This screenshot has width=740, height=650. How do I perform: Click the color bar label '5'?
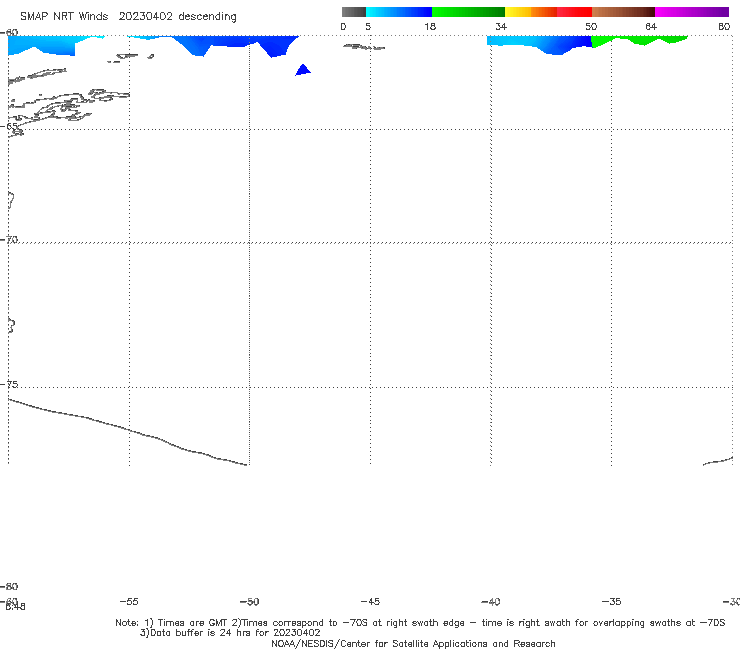click(368, 26)
